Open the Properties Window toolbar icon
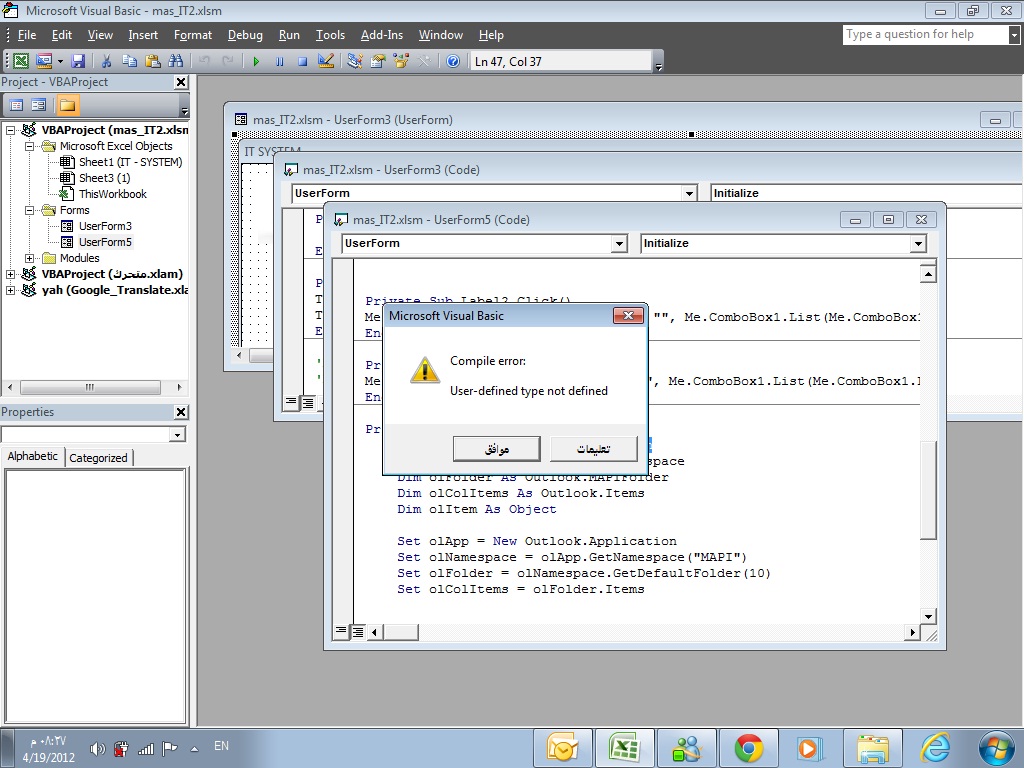 377,61
